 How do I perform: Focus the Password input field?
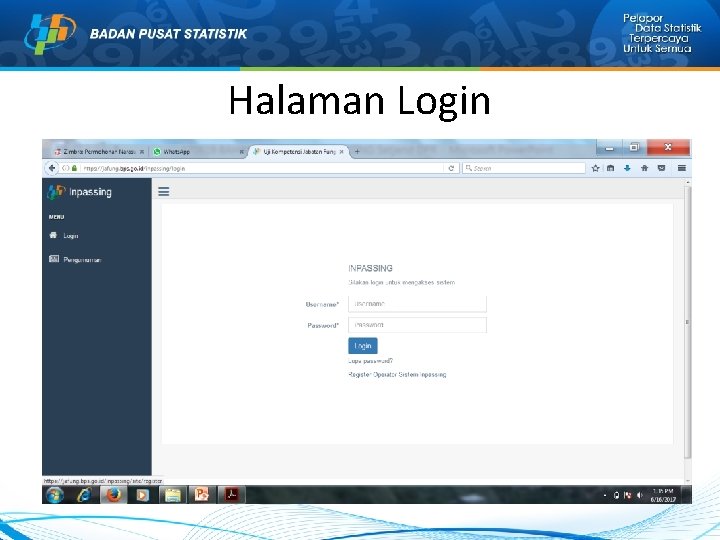[x=417, y=325]
